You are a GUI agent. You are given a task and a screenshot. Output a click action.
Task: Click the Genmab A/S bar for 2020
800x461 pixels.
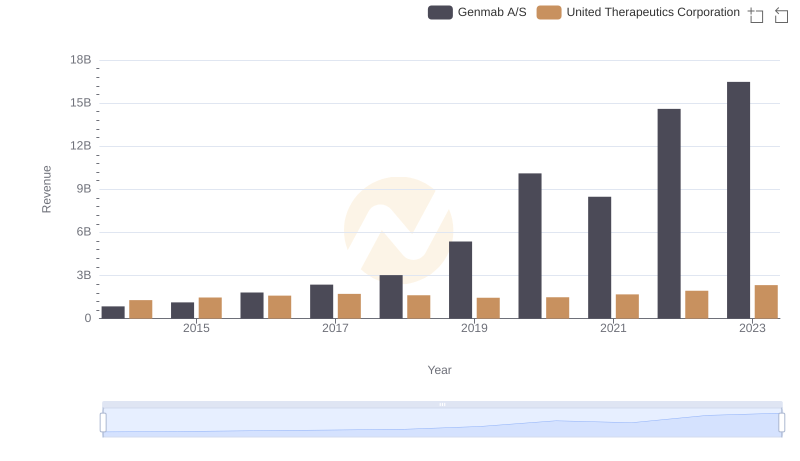pyautogui.click(x=530, y=246)
